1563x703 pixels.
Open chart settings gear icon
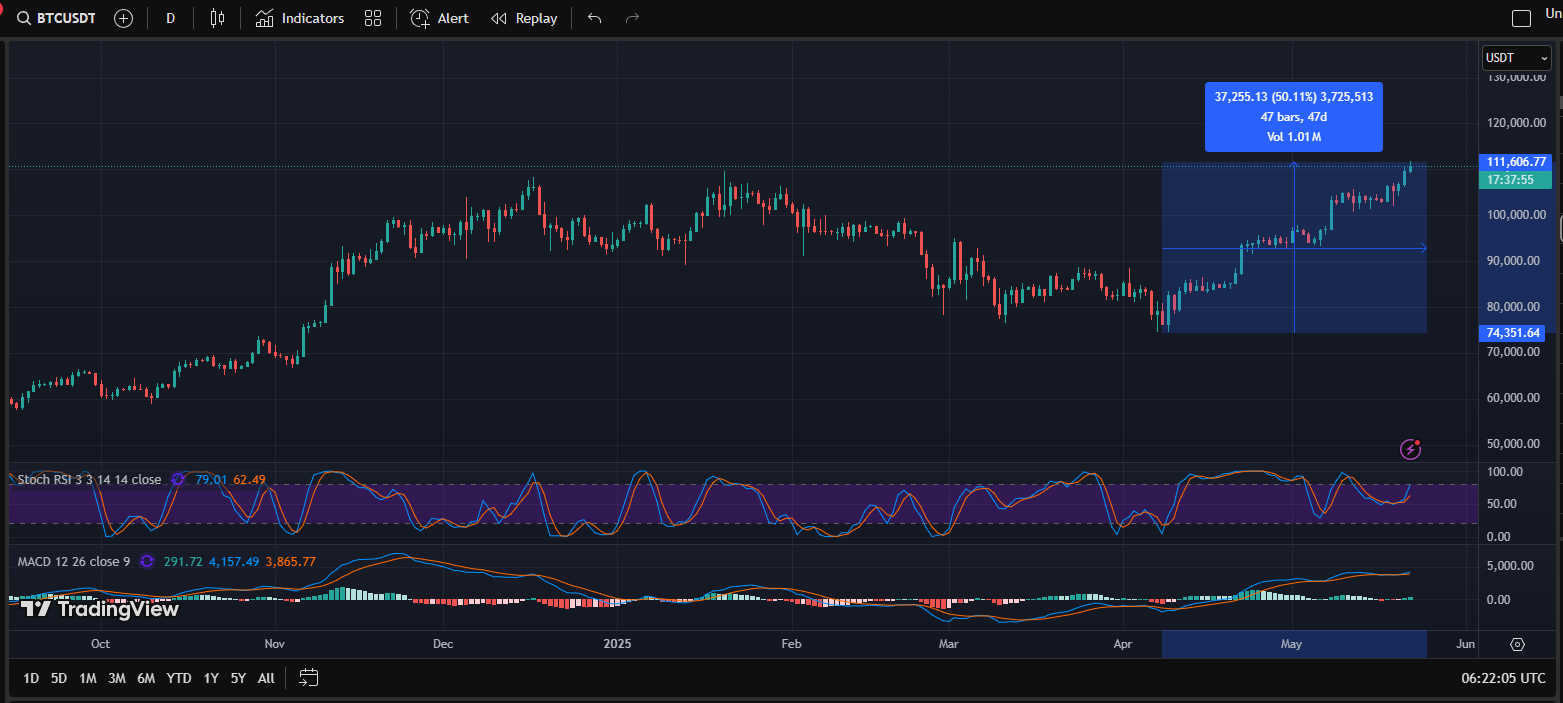click(x=1517, y=644)
